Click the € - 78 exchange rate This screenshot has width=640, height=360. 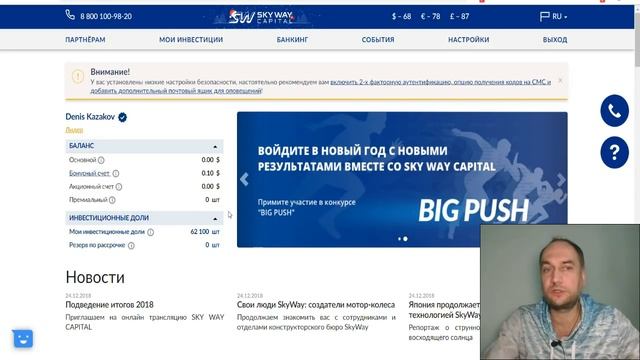pos(431,16)
